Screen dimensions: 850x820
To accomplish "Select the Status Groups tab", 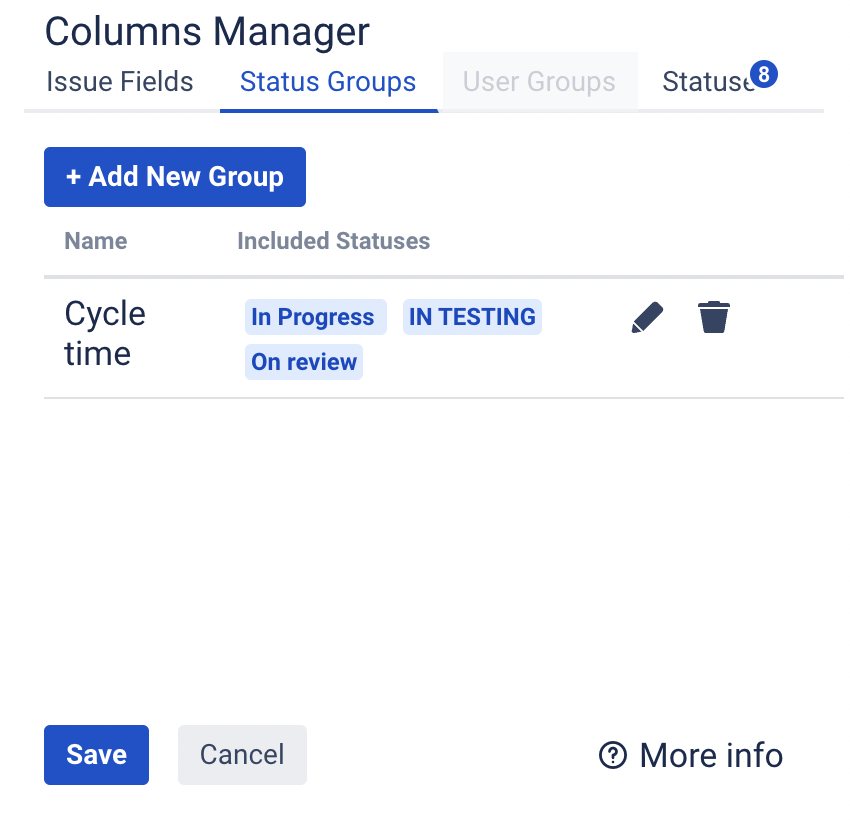I will tap(328, 82).
